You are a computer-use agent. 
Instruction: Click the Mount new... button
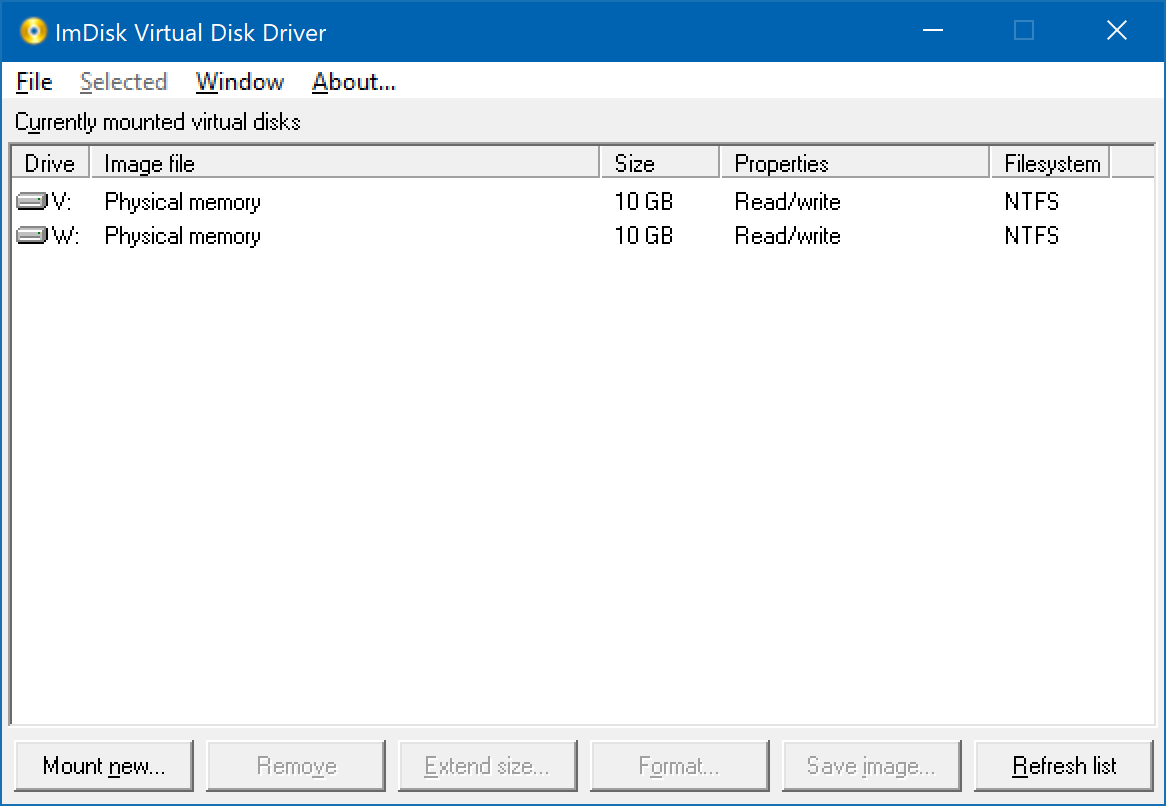(x=104, y=765)
